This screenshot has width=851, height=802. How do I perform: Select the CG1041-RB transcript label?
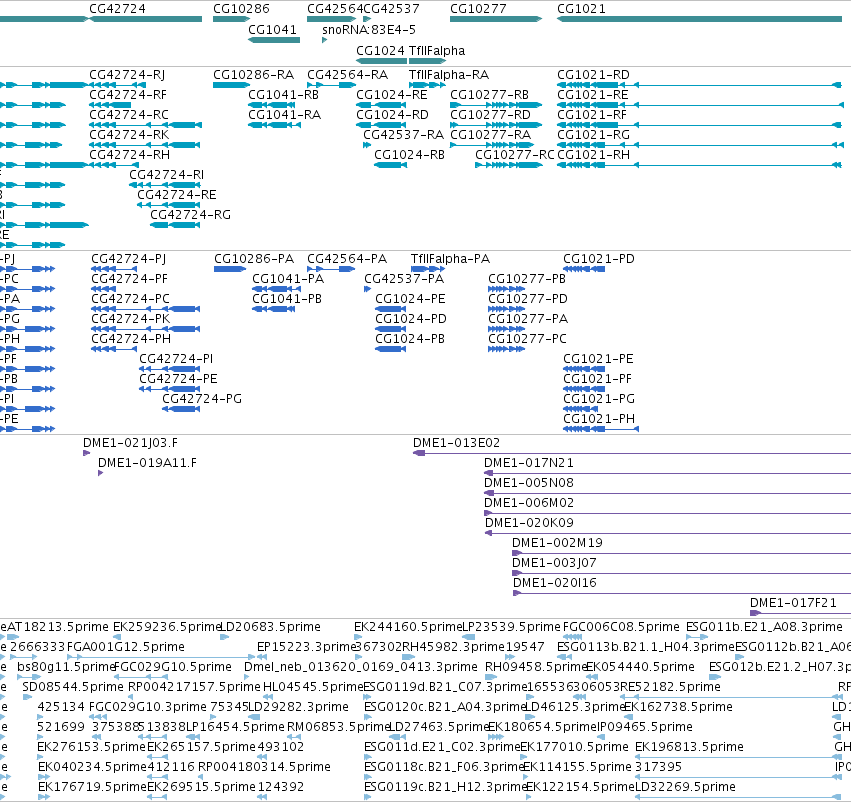pyautogui.click(x=283, y=94)
